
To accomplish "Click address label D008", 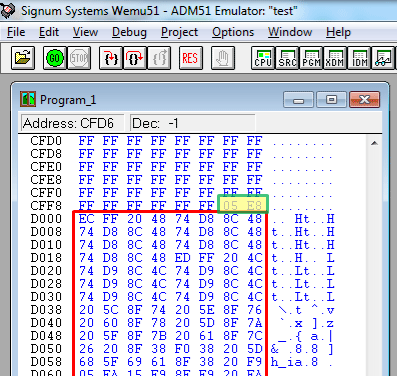I will (46, 232).
